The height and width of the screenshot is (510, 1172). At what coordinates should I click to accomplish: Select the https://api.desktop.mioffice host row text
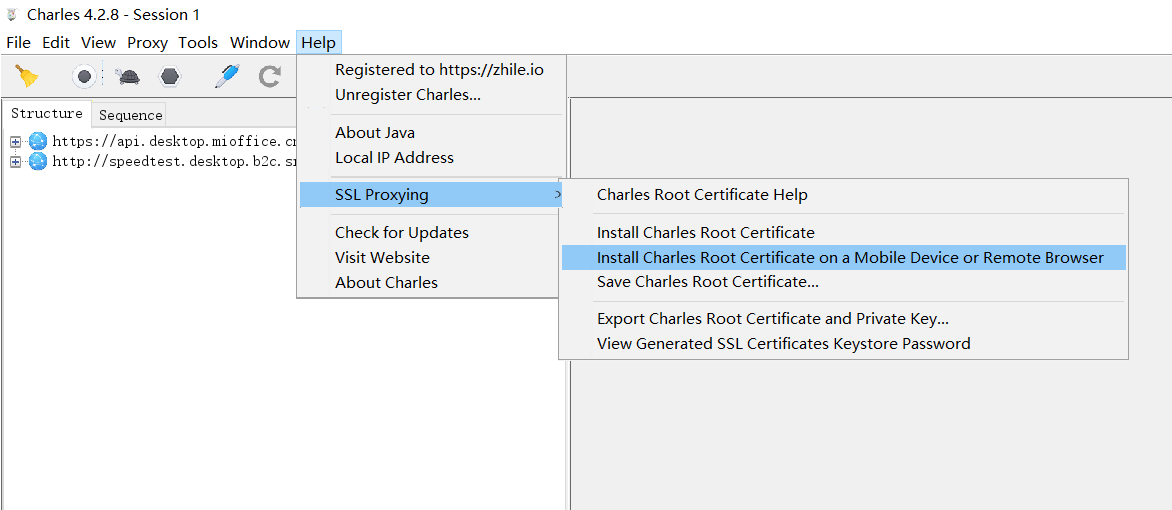tap(174, 141)
